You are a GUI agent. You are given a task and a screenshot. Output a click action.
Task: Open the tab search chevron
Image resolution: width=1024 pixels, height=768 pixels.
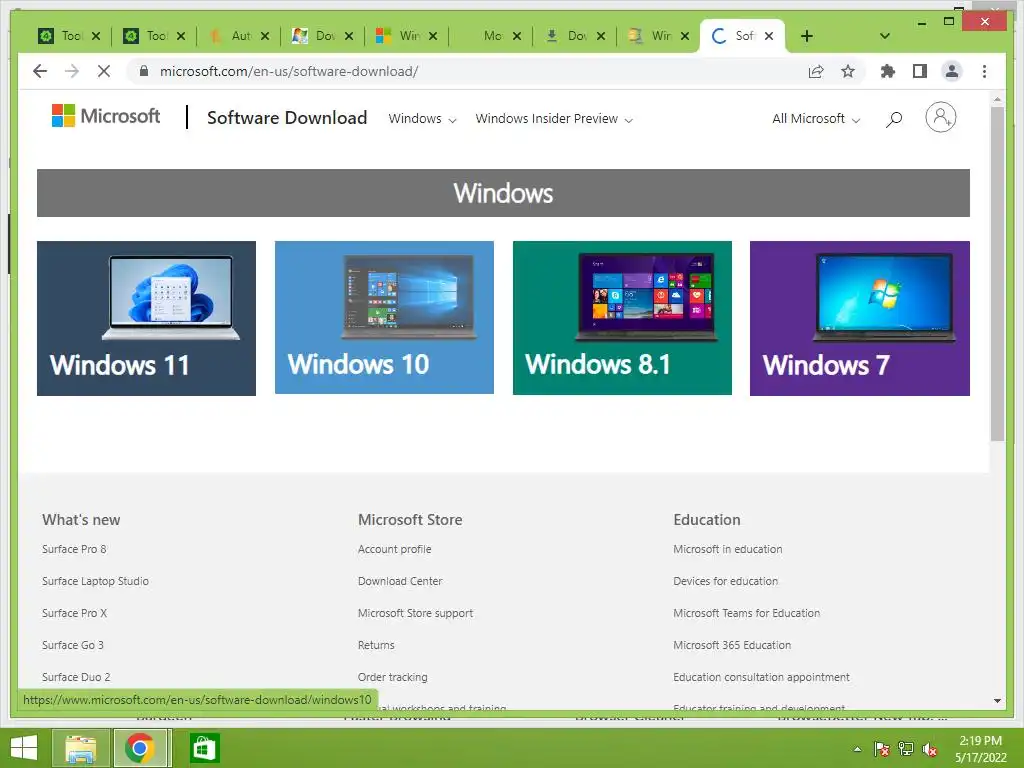pyautogui.click(x=885, y=36)
